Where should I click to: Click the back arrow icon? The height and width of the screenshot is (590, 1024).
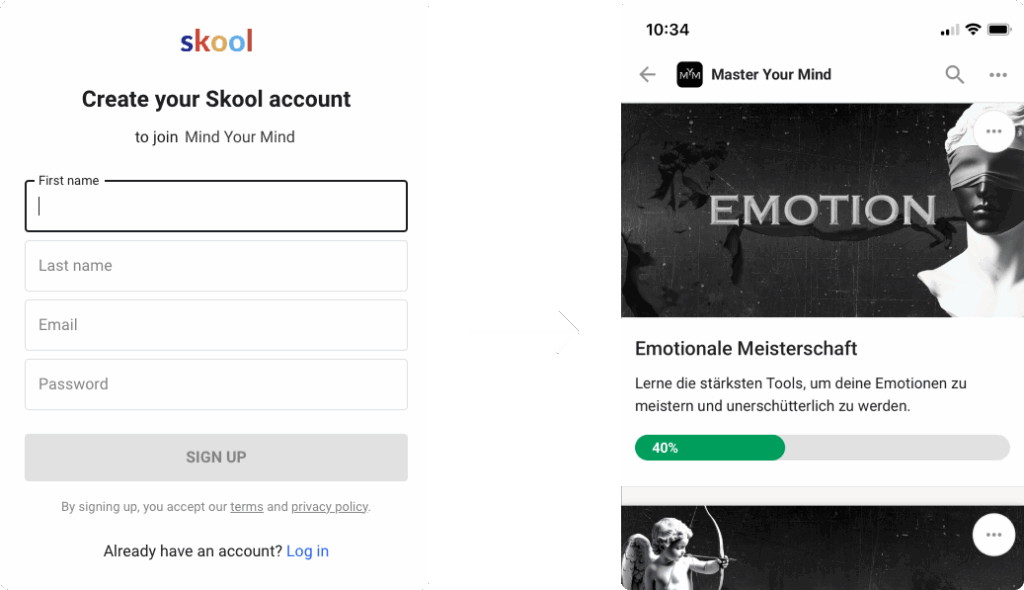647,74
